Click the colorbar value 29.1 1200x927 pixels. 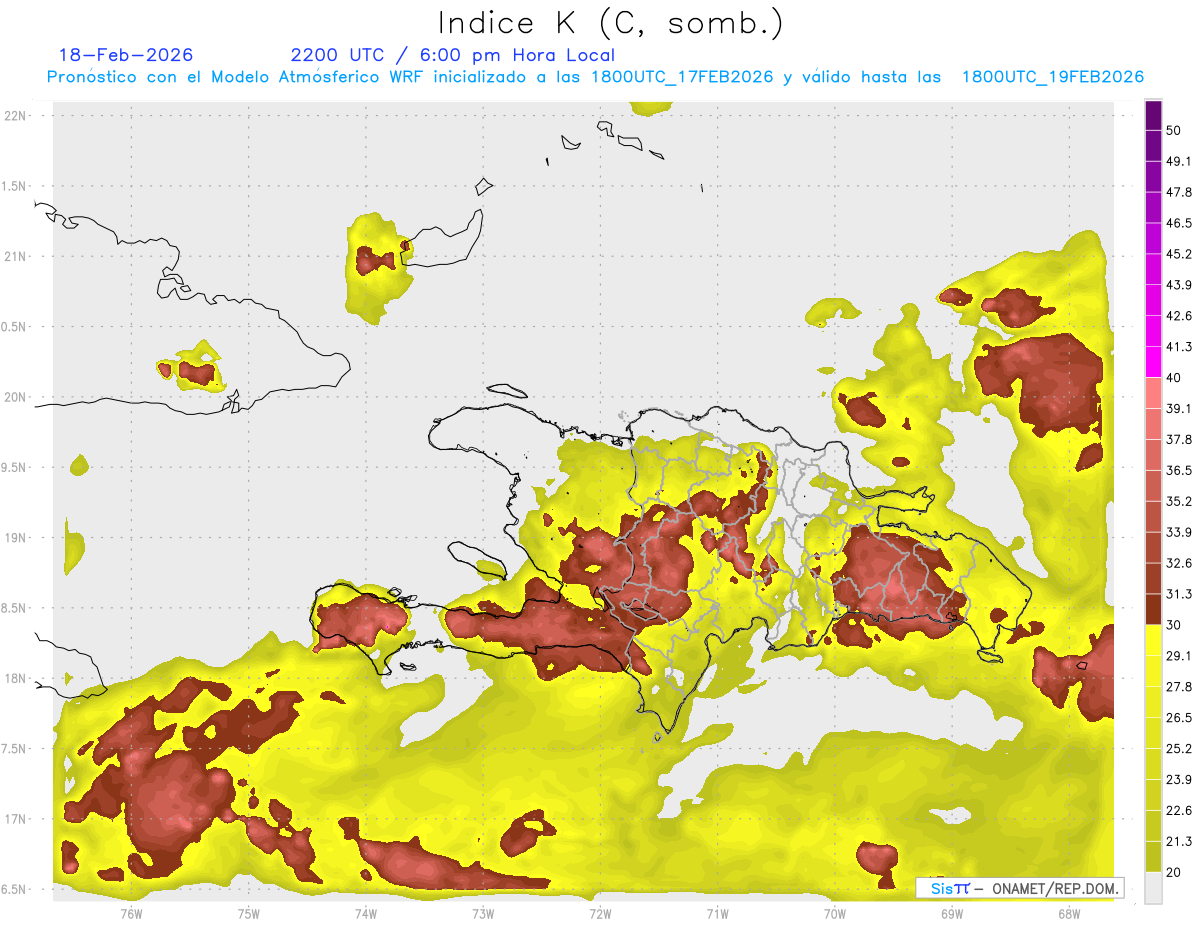(x=1178, y=656)
